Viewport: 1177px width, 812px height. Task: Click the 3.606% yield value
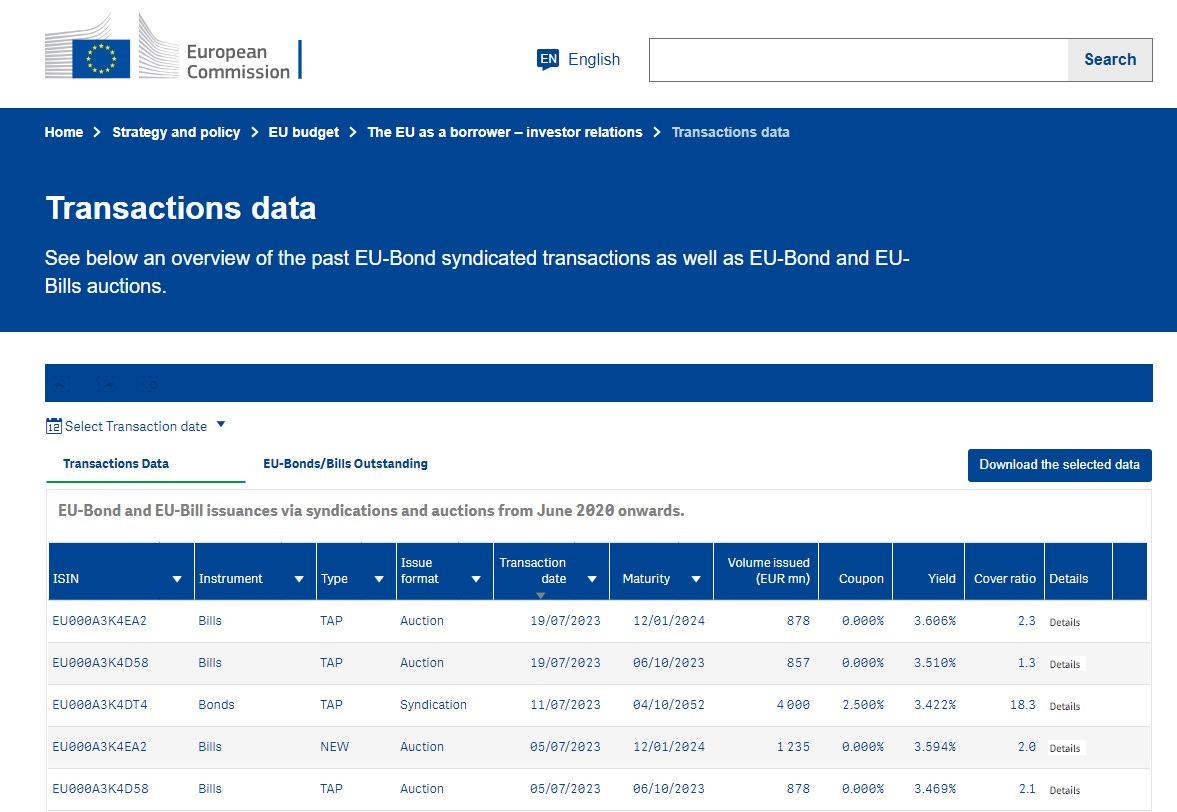click(935, 621)
